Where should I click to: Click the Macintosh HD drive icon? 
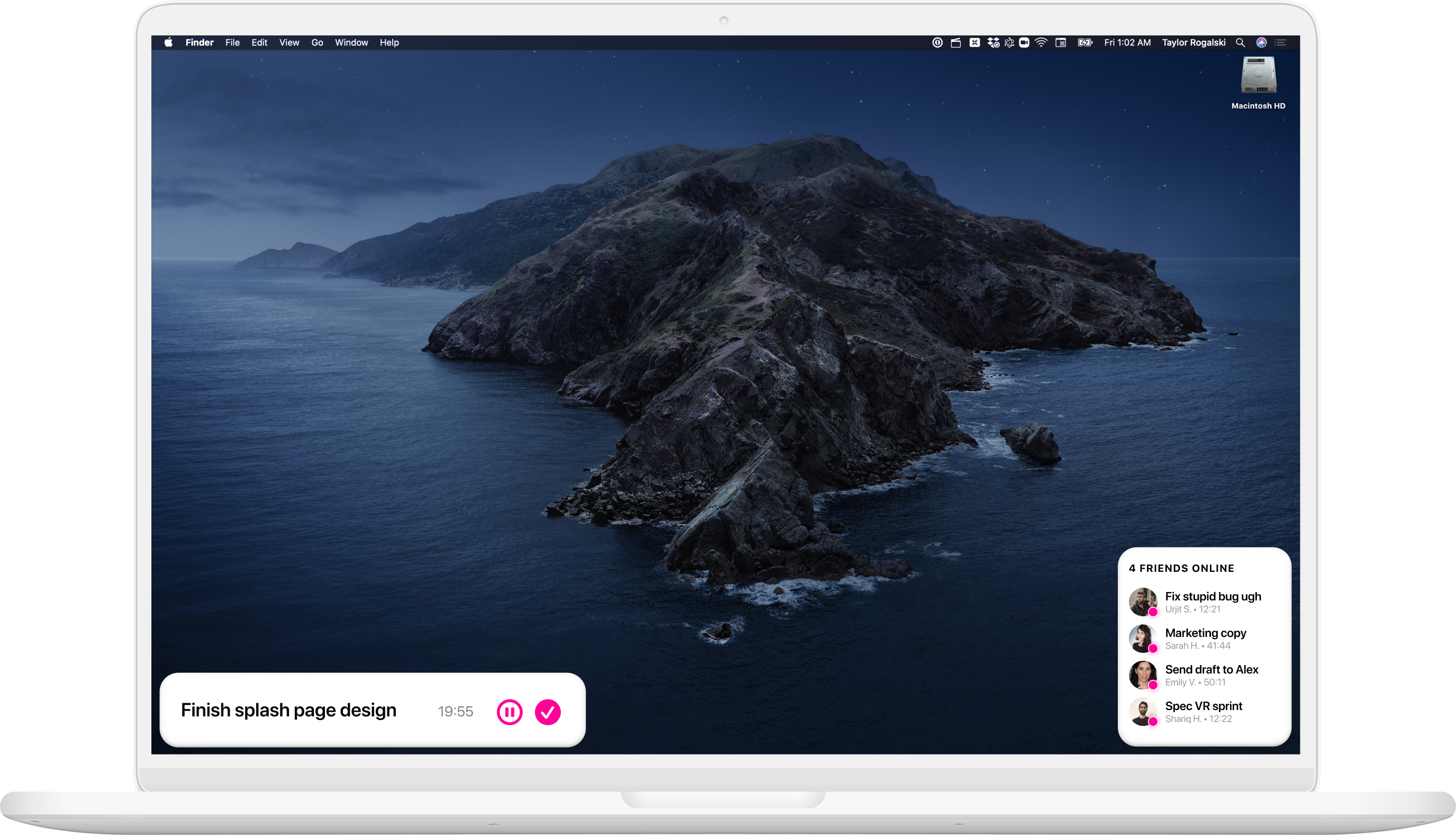pyautogui.click(x=1258, y=76)
